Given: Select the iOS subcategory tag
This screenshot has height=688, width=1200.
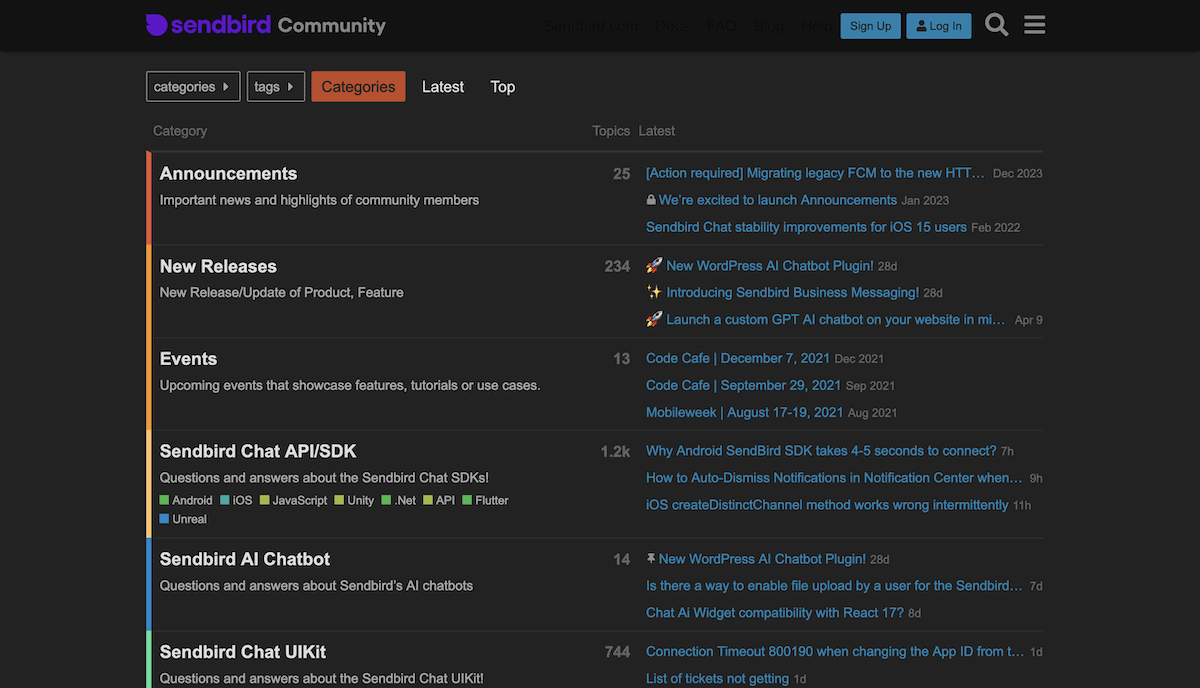Looking at the screenshot, I should (x=236, y=500).
